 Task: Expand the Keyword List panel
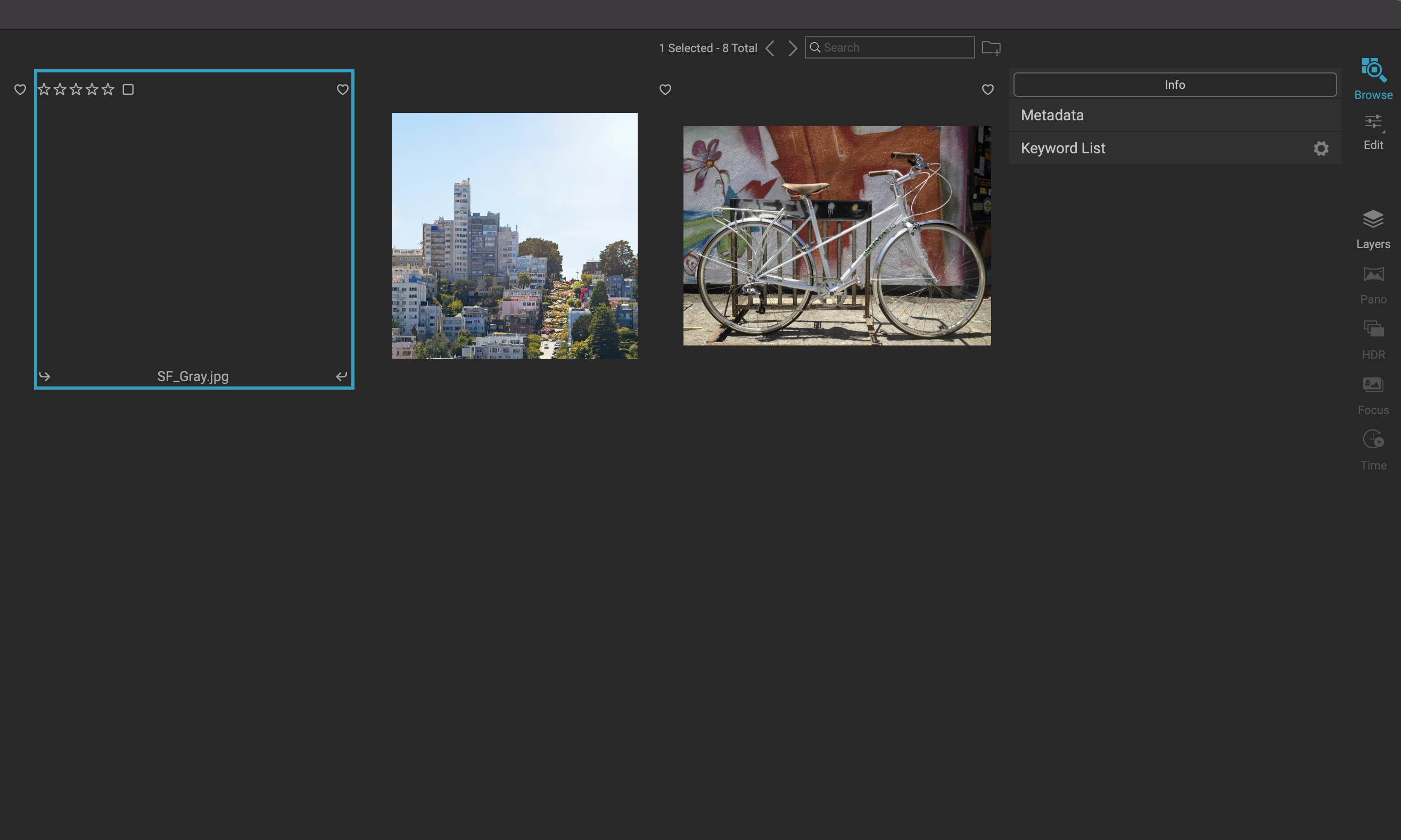pos(1062,149)
